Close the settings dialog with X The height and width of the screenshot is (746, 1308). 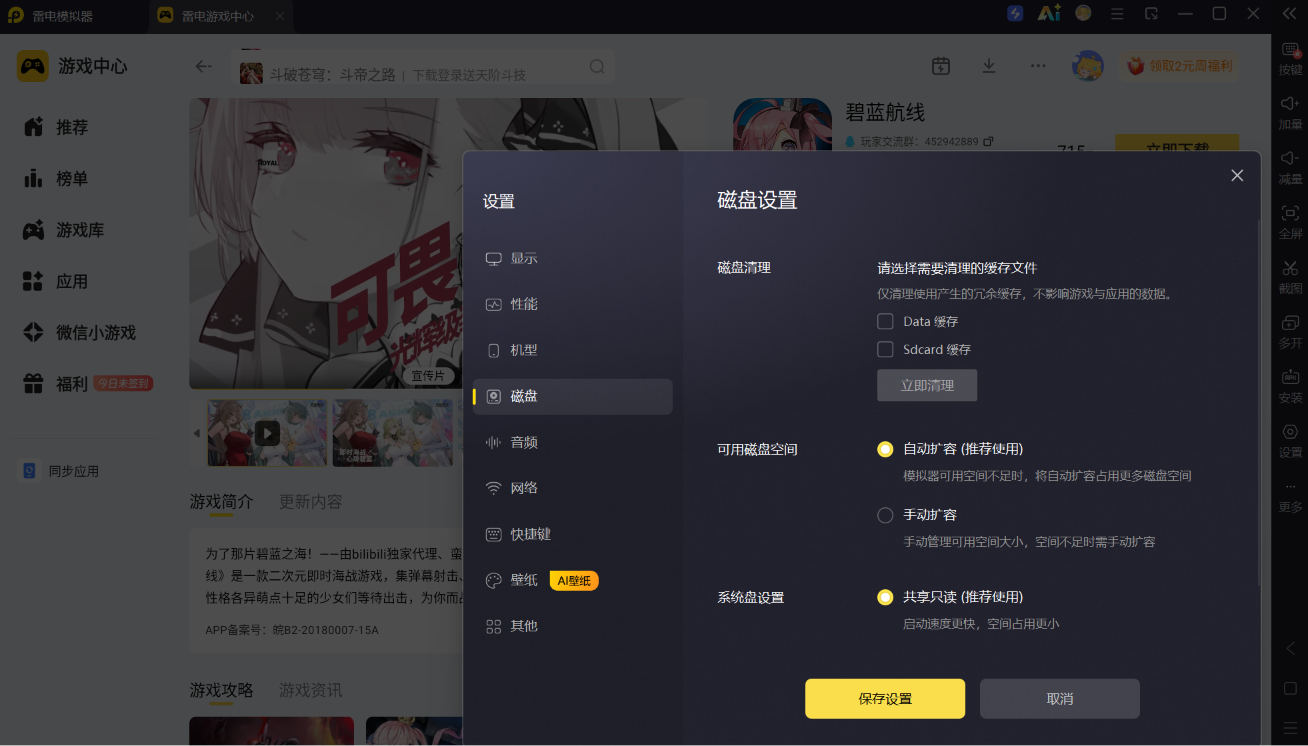[x=1237, y=175]
